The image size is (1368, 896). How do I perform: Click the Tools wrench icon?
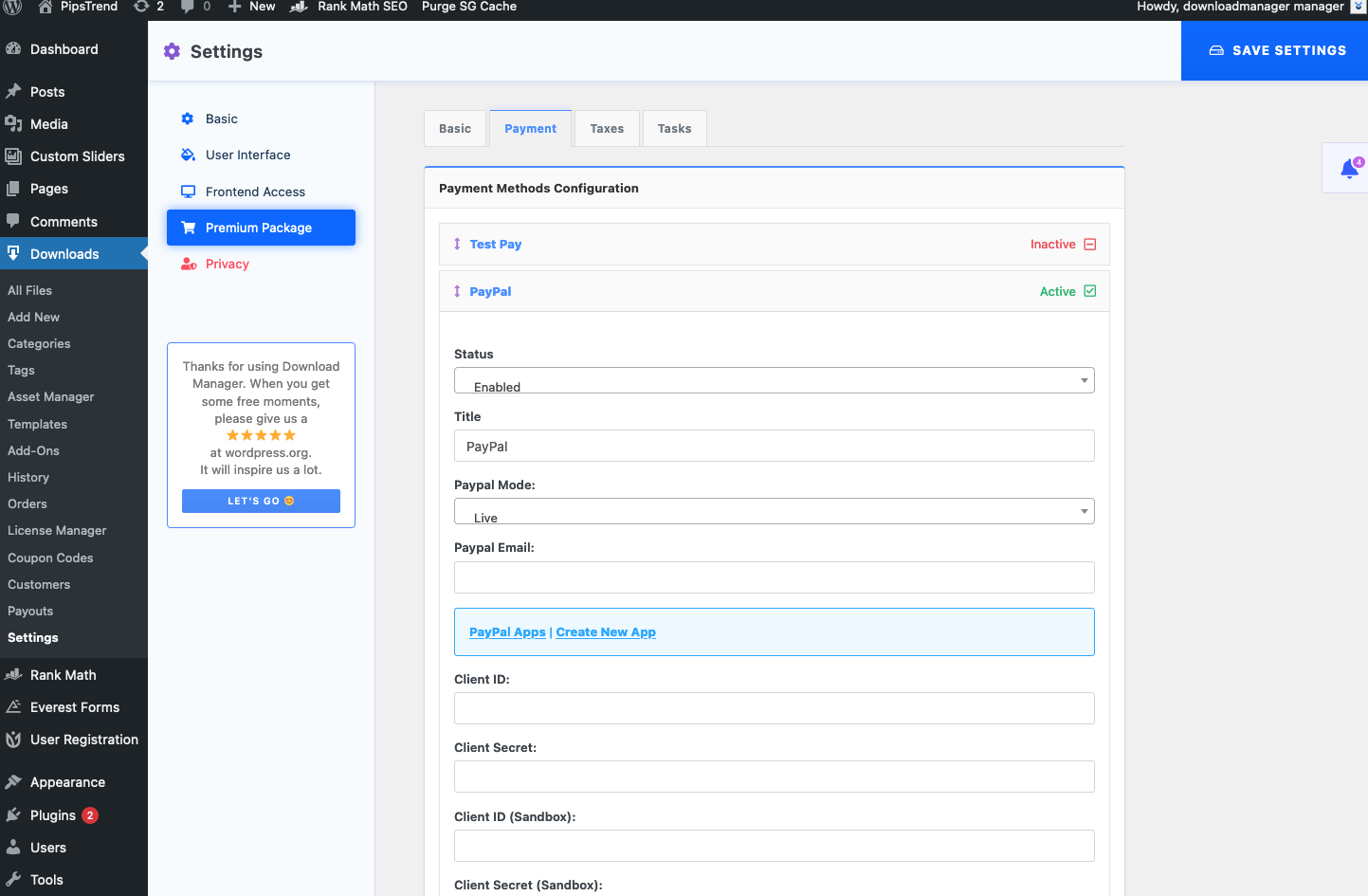(x=13, y=879)
